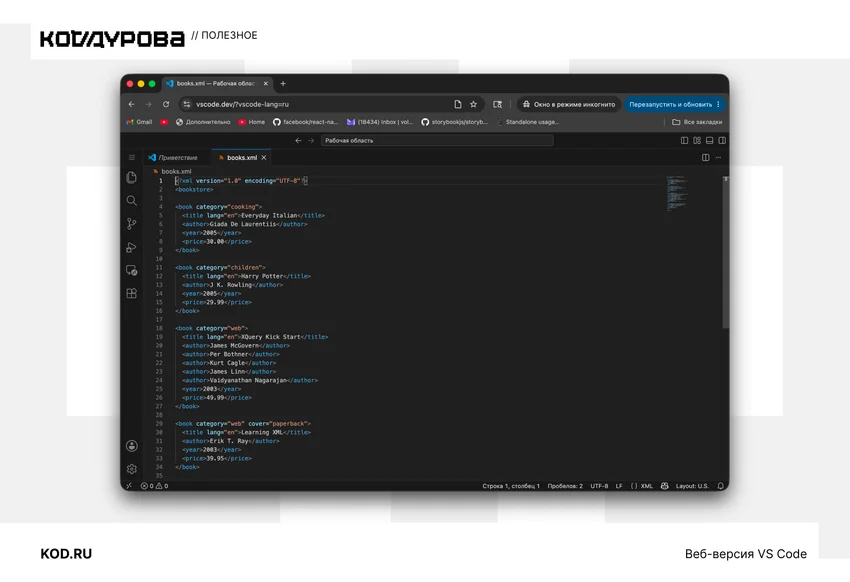Select the books.xml editor tab

point(241,158)
